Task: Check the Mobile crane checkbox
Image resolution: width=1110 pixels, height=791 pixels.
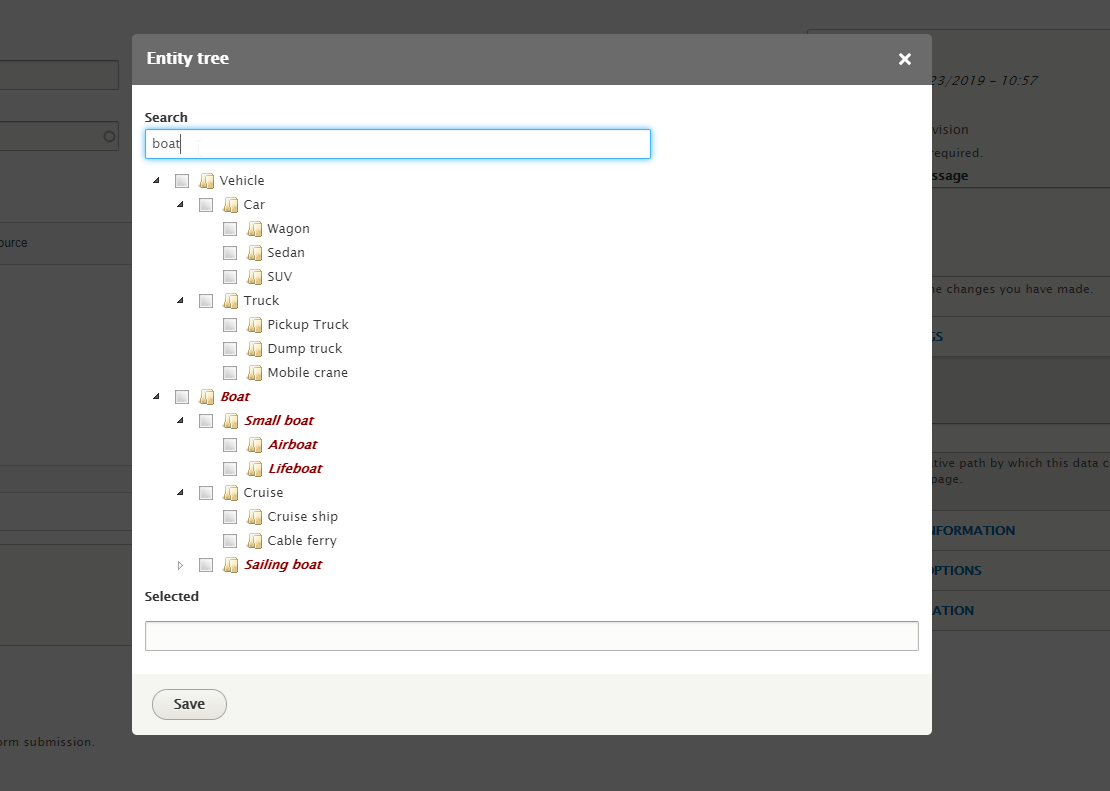Action: (230, 373)
